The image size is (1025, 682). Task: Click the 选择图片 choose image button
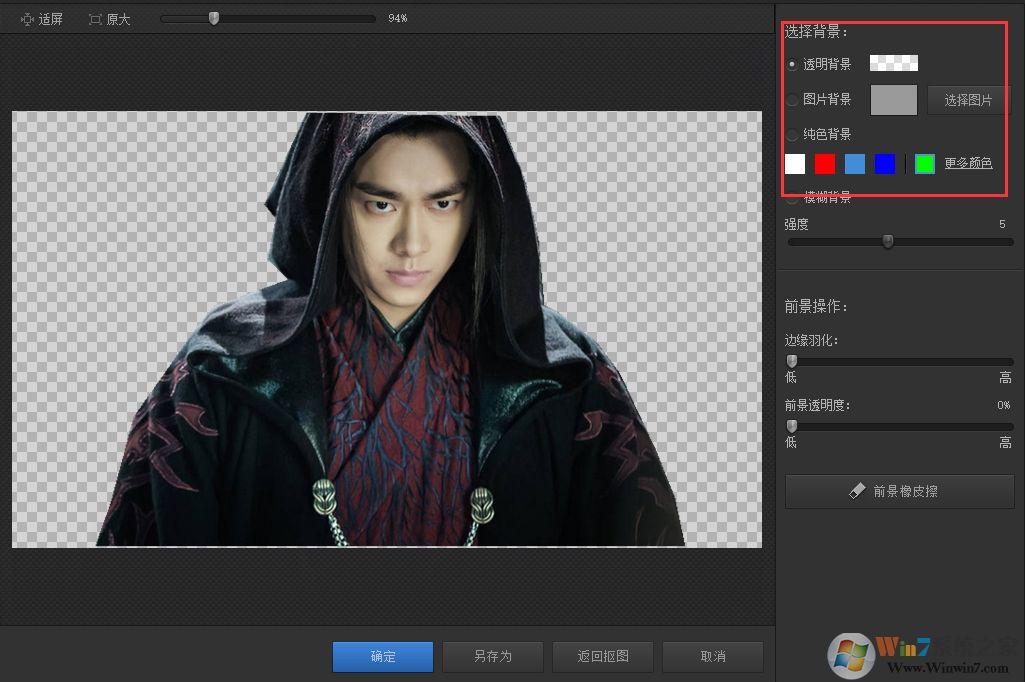tap(968, 100)
